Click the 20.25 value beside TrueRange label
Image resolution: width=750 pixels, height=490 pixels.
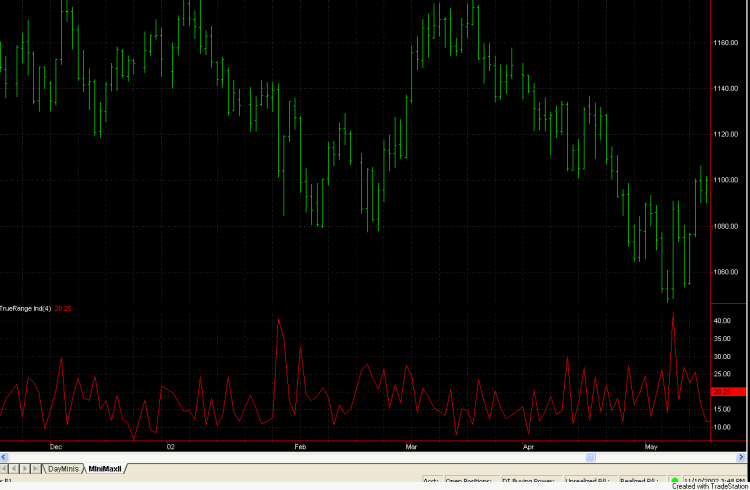click(x=63, y=309)
